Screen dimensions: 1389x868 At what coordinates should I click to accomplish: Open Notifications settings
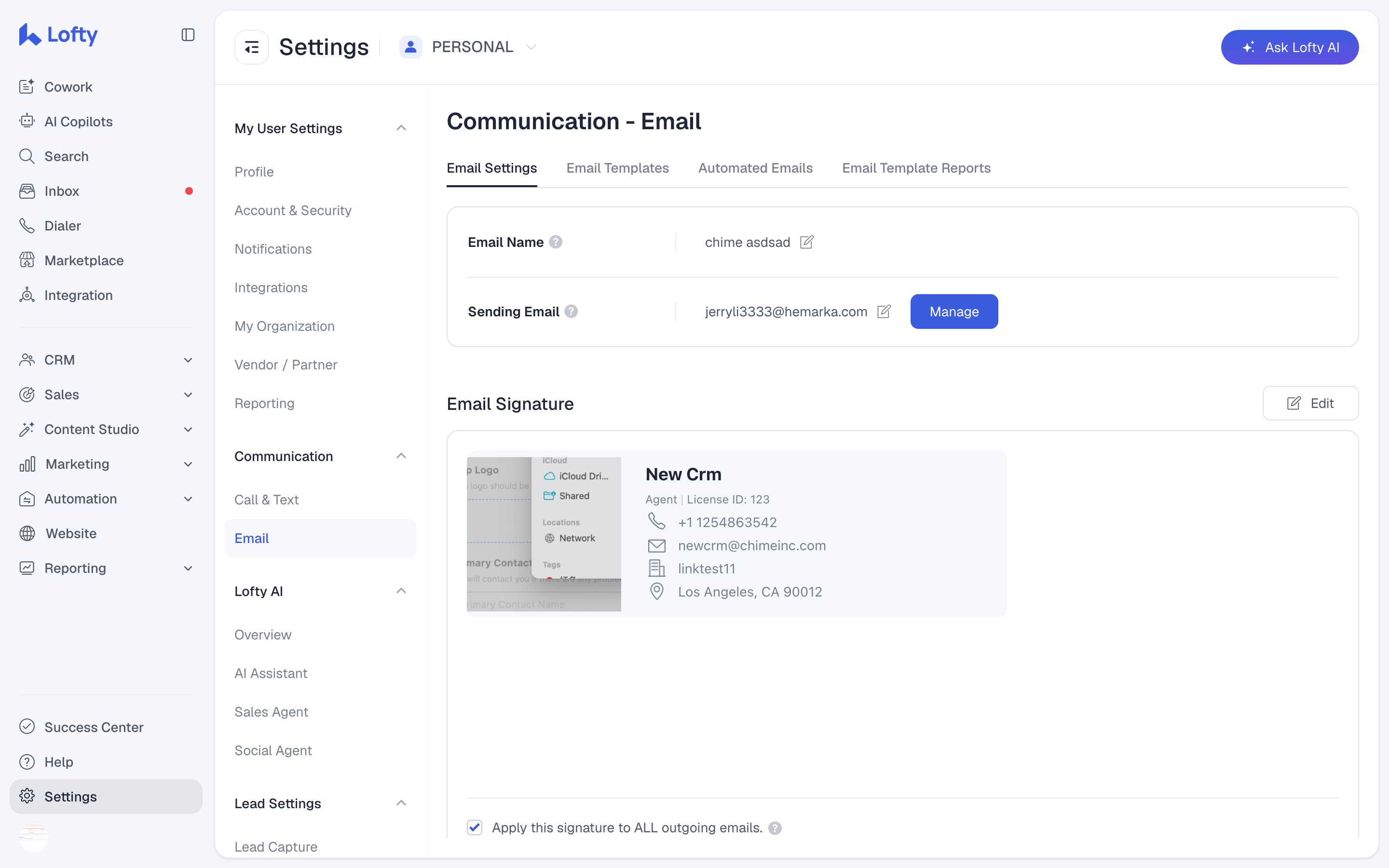point(273,248)
